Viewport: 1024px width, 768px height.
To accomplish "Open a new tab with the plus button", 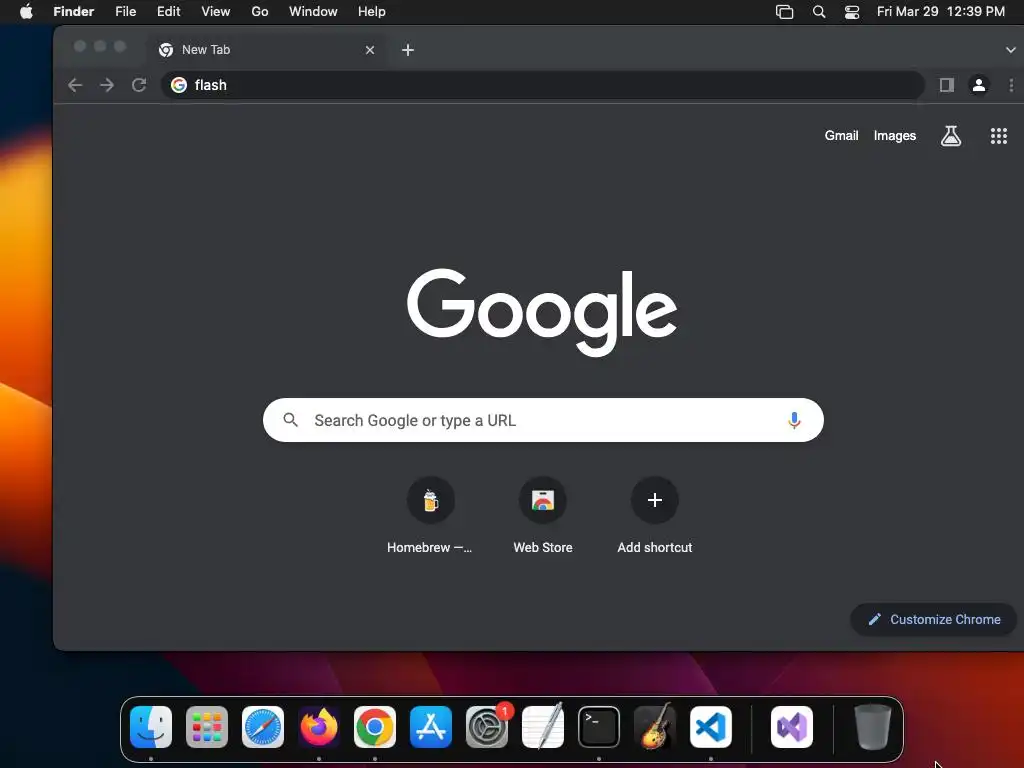I will click(x=408, y=50).
